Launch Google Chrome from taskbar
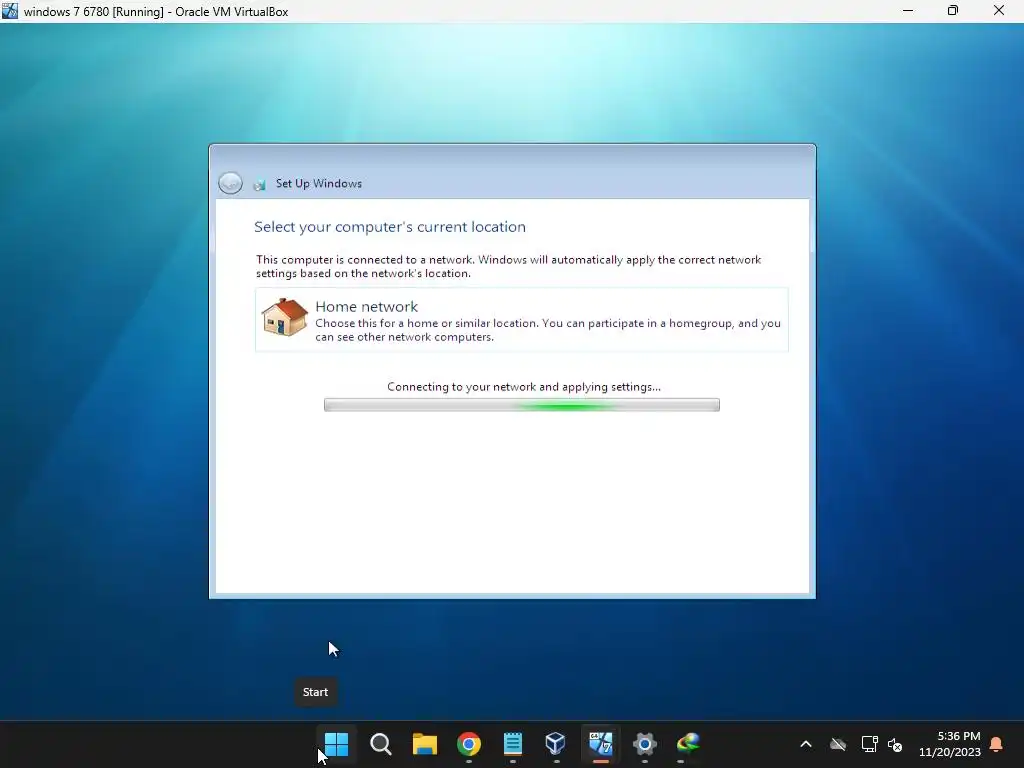The height and width of the screenshot is (768, 1024). (469, 744)
